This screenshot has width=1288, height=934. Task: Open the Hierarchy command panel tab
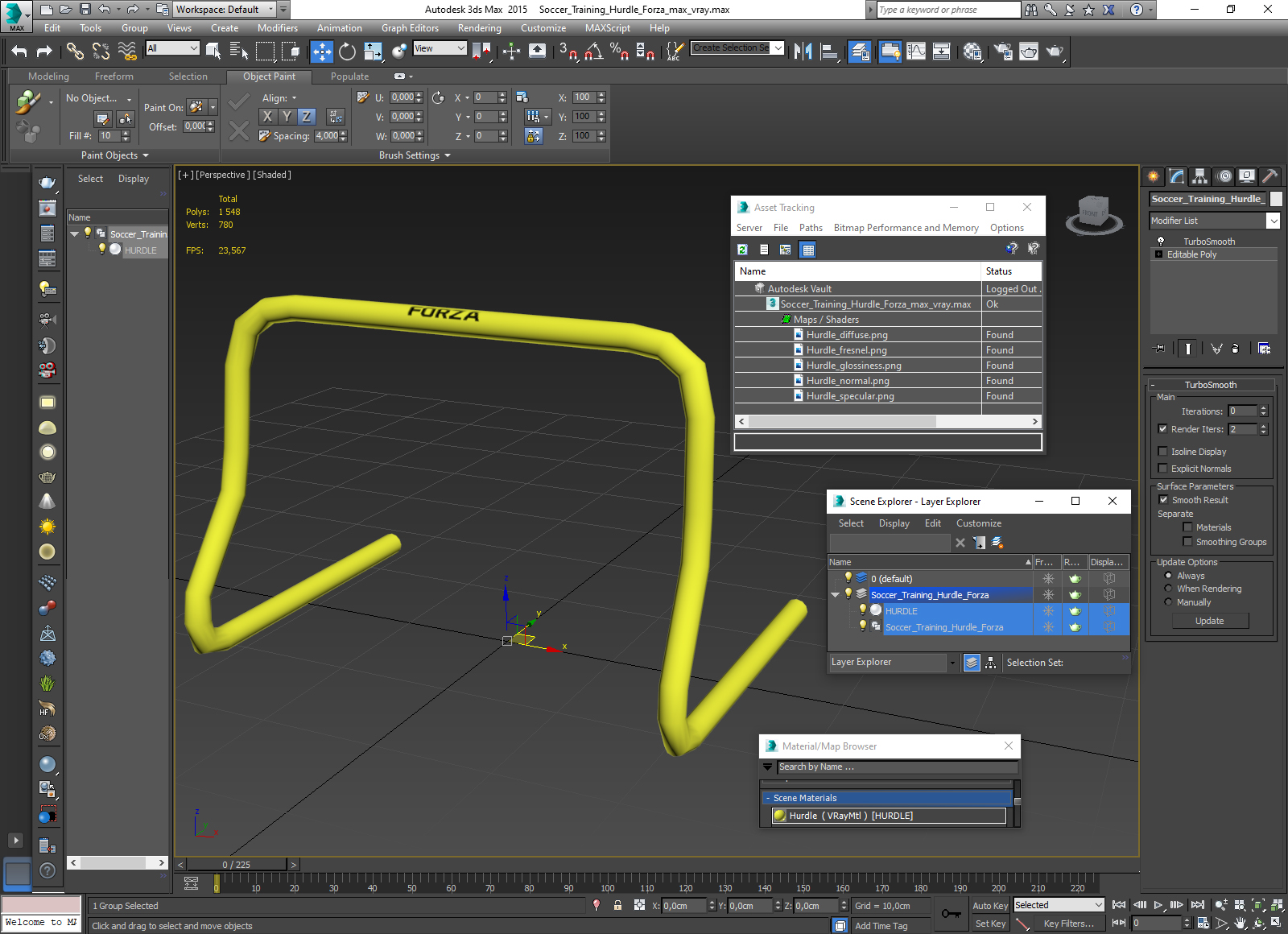pyautogui.click(x=1200, y=176)
